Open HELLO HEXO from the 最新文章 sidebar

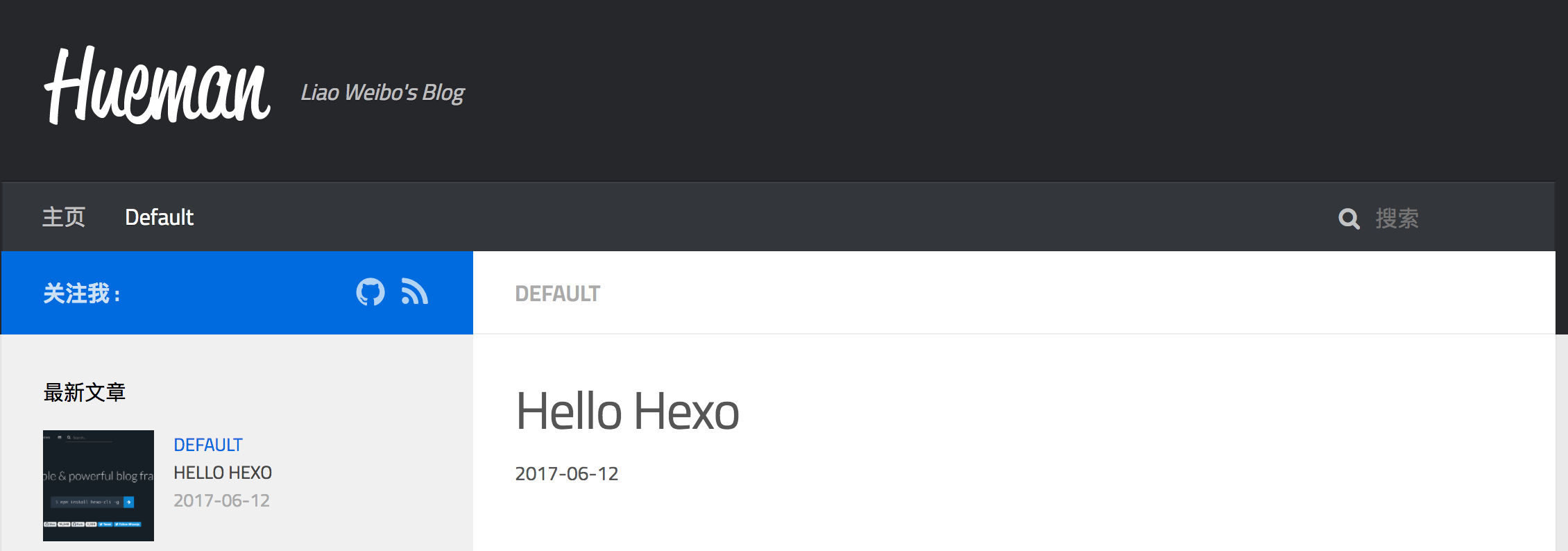pos(222,473)
